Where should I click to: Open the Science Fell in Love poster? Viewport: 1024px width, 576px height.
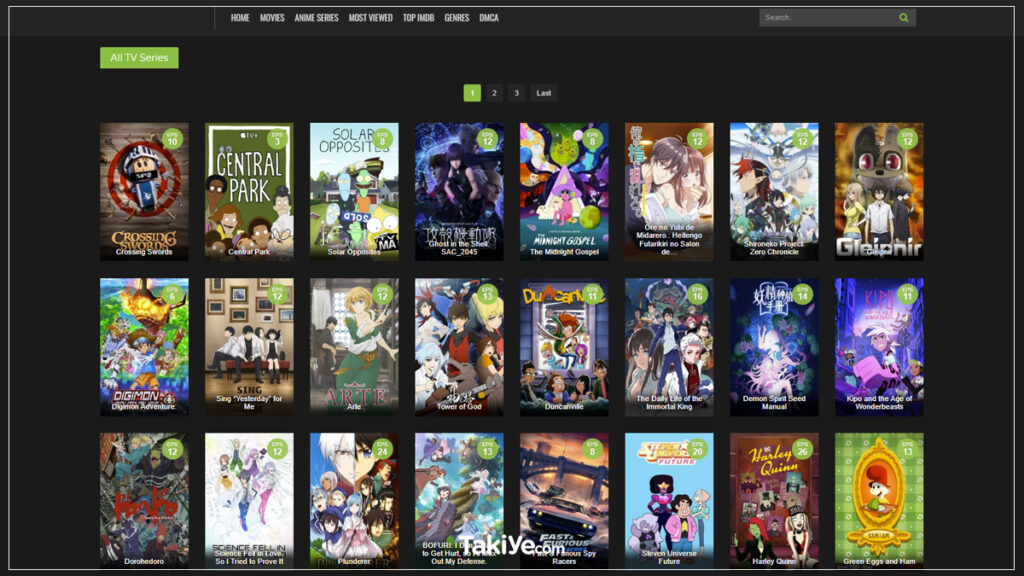249,501
